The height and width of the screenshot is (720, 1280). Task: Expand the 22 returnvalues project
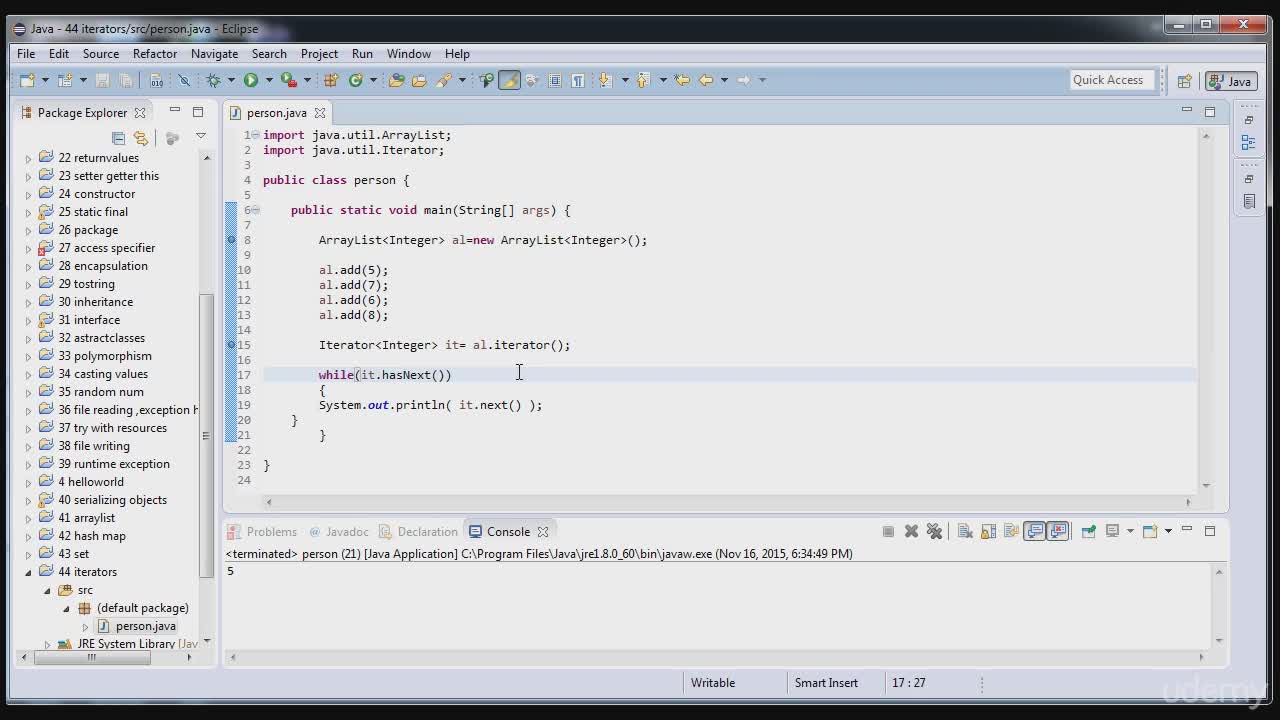(x=29, y=158)
